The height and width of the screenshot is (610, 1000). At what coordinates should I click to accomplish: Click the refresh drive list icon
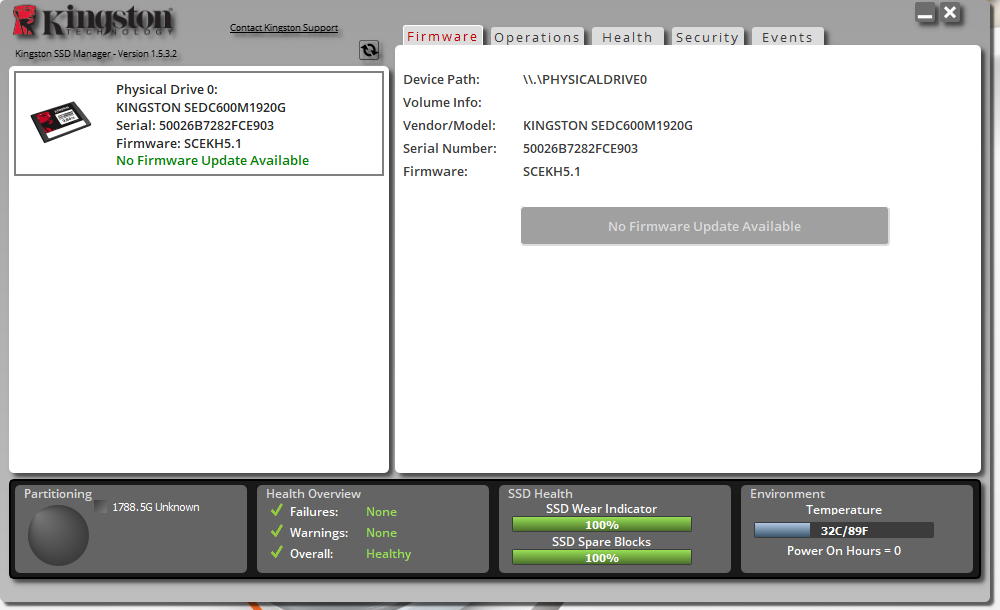click(x=369, y=50)
